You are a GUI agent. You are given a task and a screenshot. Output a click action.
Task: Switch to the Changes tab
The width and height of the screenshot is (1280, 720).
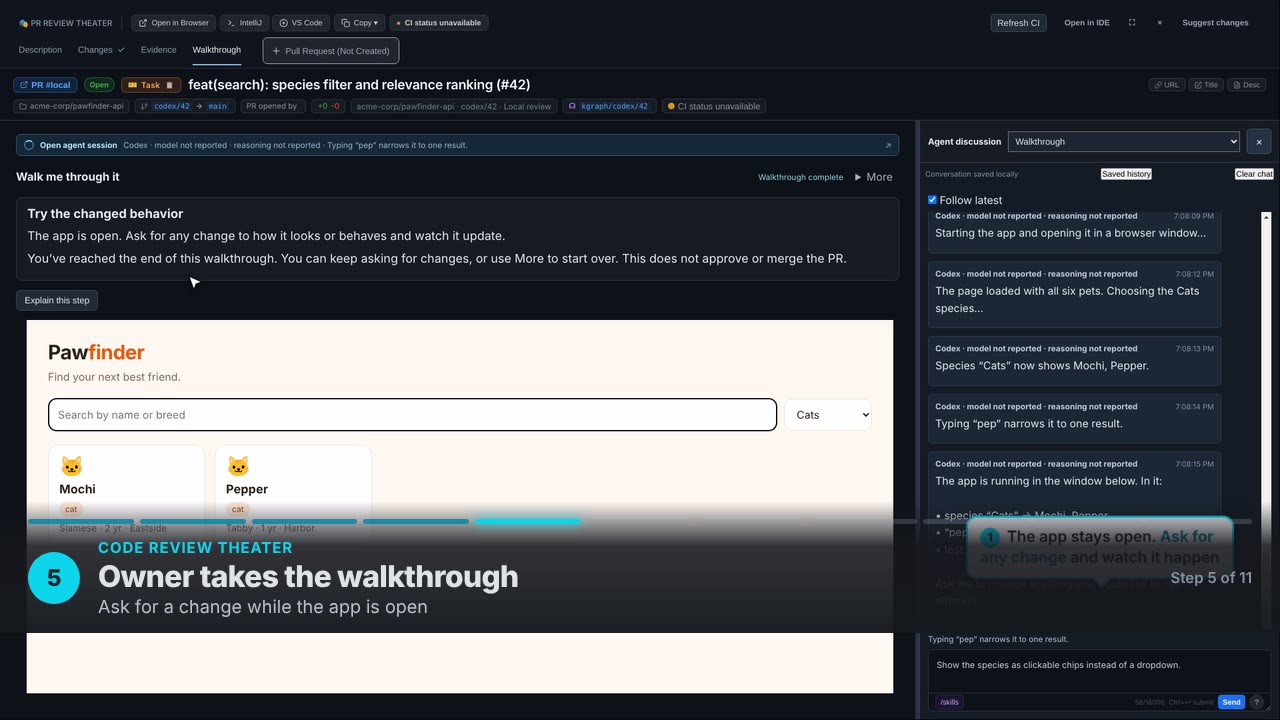(101, 50)
